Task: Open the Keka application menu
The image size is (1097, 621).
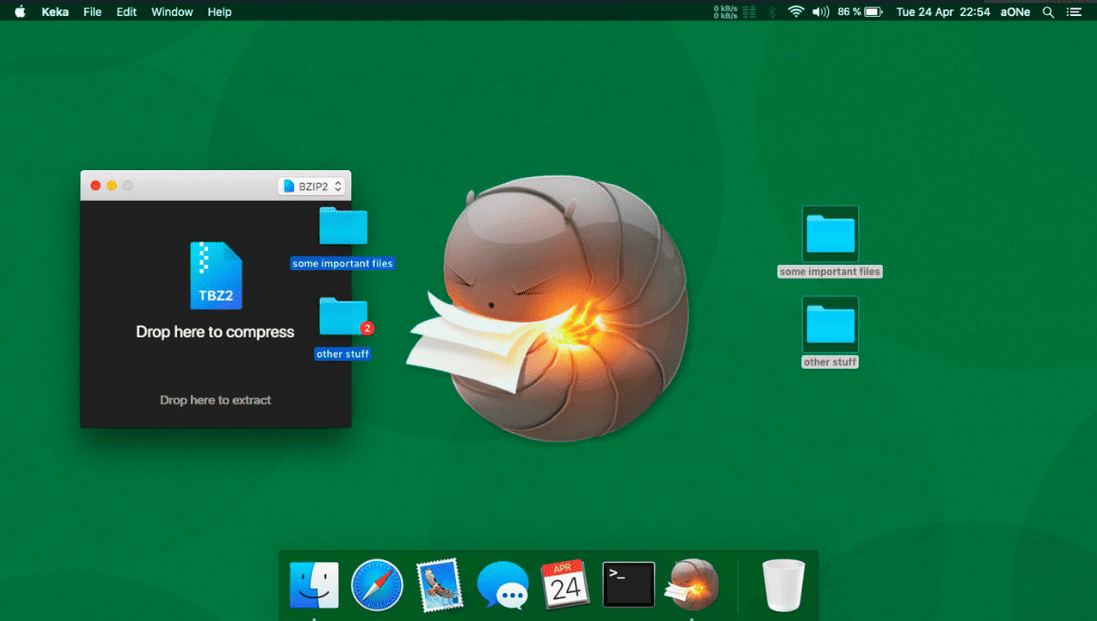Action: [55, 12]
